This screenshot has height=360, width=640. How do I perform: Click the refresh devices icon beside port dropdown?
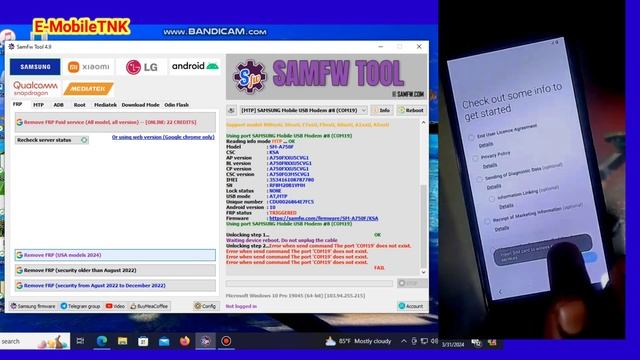pyautogui.click(x=231, y=110)
